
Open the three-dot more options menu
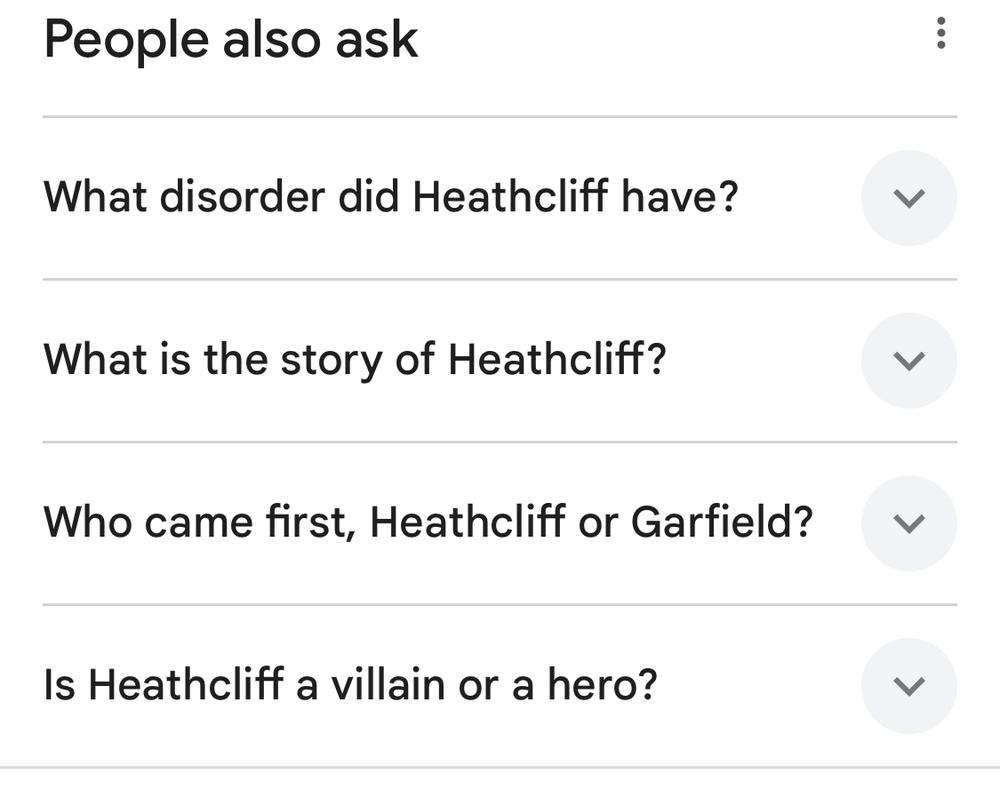click(x=940, y=35)
